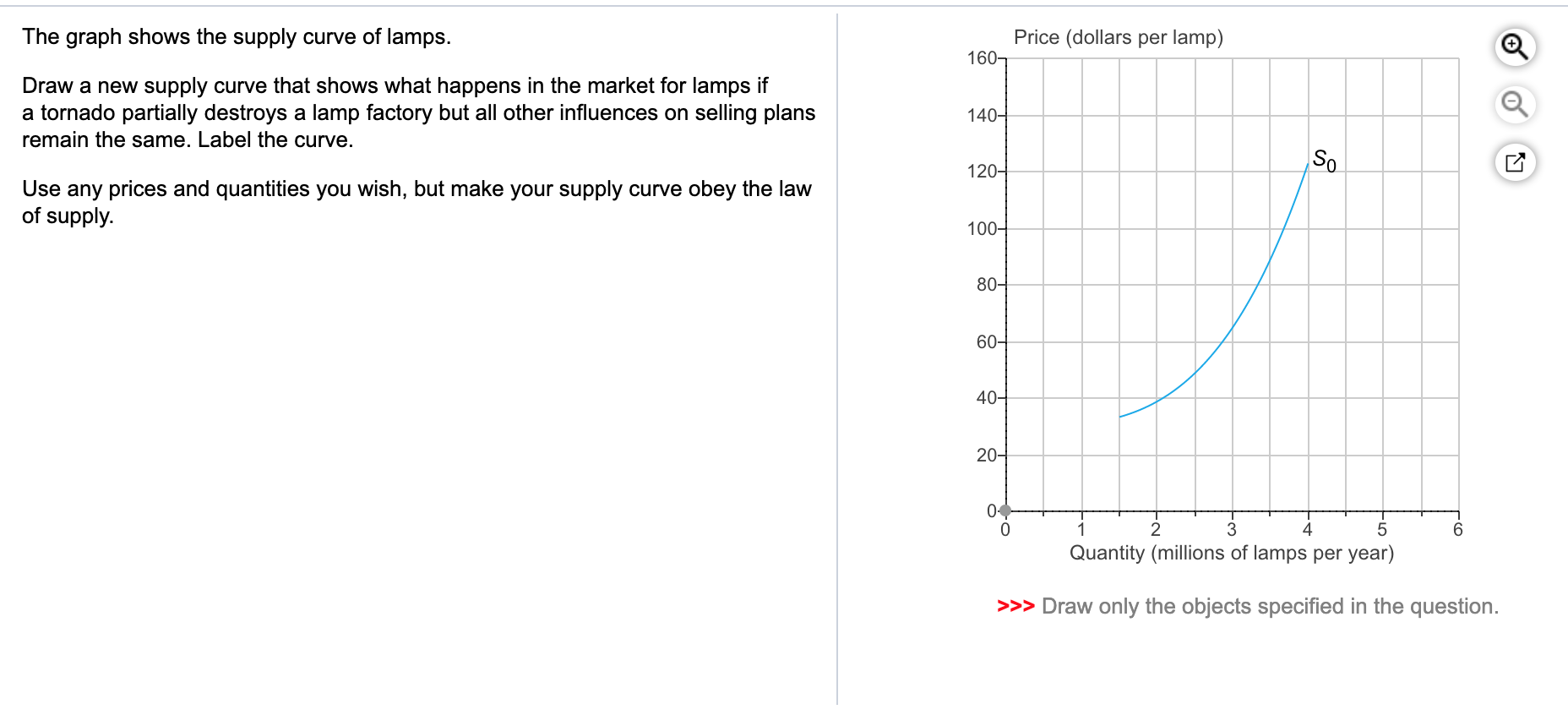The height and width of the screenshot is (715, 1568).
Task: Click the Price (dollars per lamp) axis title
Action: pyautogui.click(x=1119, y=37)
